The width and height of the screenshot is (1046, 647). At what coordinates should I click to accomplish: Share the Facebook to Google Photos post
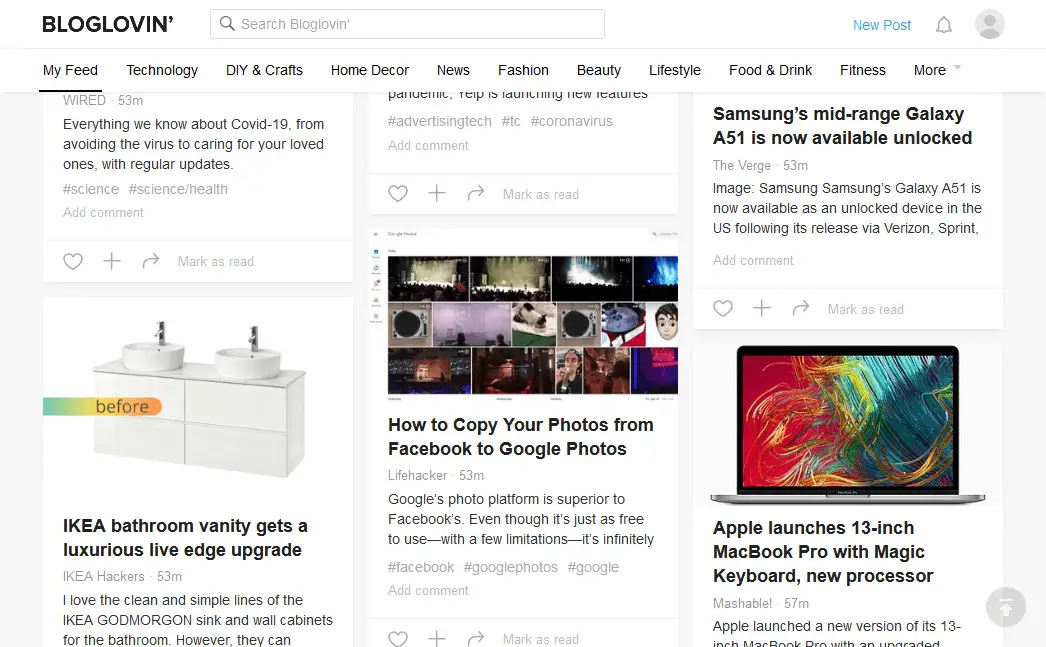[476, 638]
